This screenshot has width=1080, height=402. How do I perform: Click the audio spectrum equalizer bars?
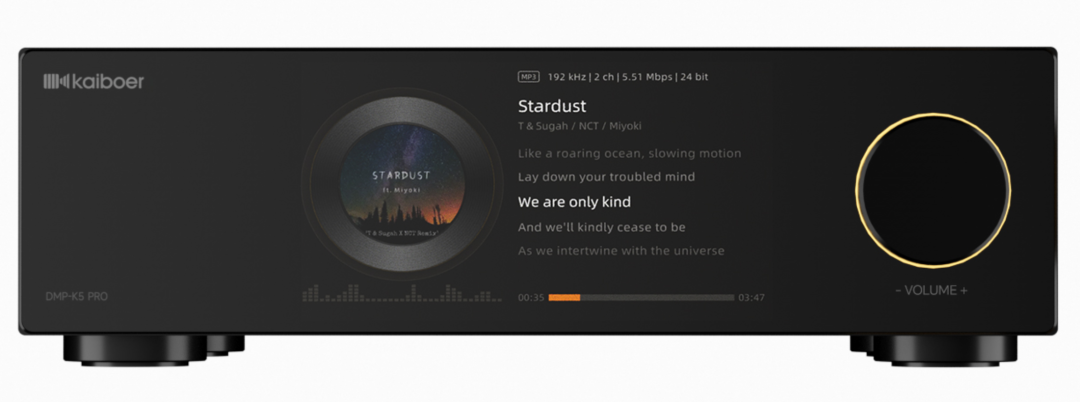402,293
